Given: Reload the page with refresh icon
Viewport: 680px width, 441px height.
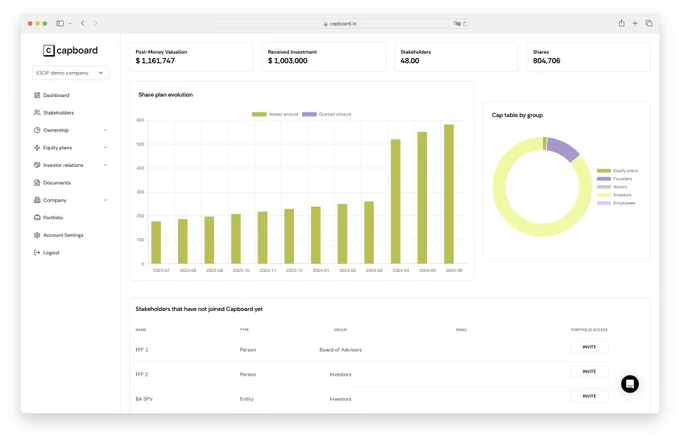Looking at the screenshot, I should pyautogui.click(x=465, y=24).
